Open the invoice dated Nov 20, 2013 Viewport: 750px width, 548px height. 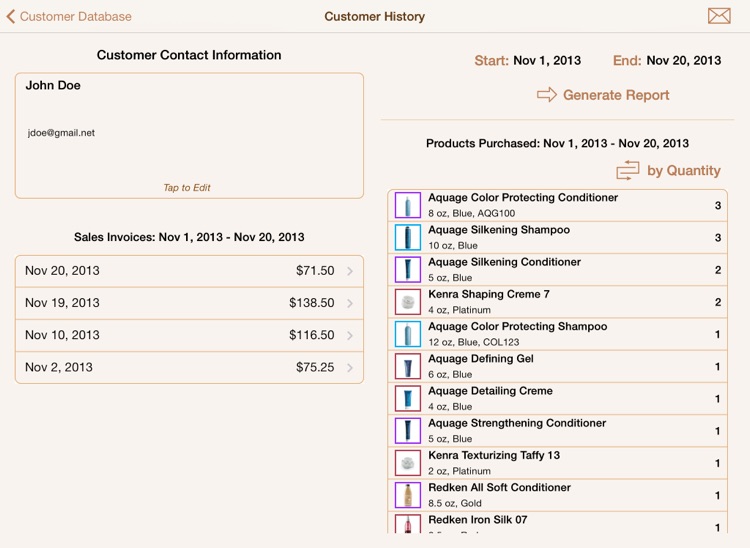[x=189, y=271]
